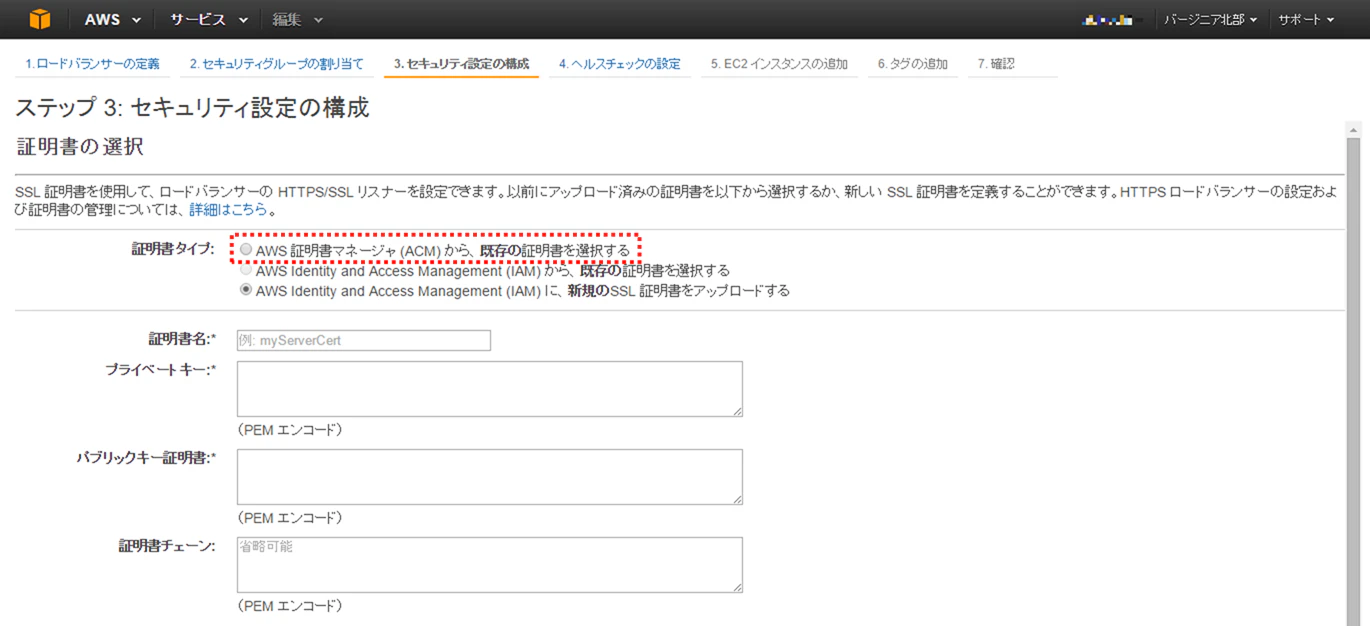This screenshot has width=1370, height=626.
Task: Click the vertical scrollbar thumb
Action: [1354, 382]
